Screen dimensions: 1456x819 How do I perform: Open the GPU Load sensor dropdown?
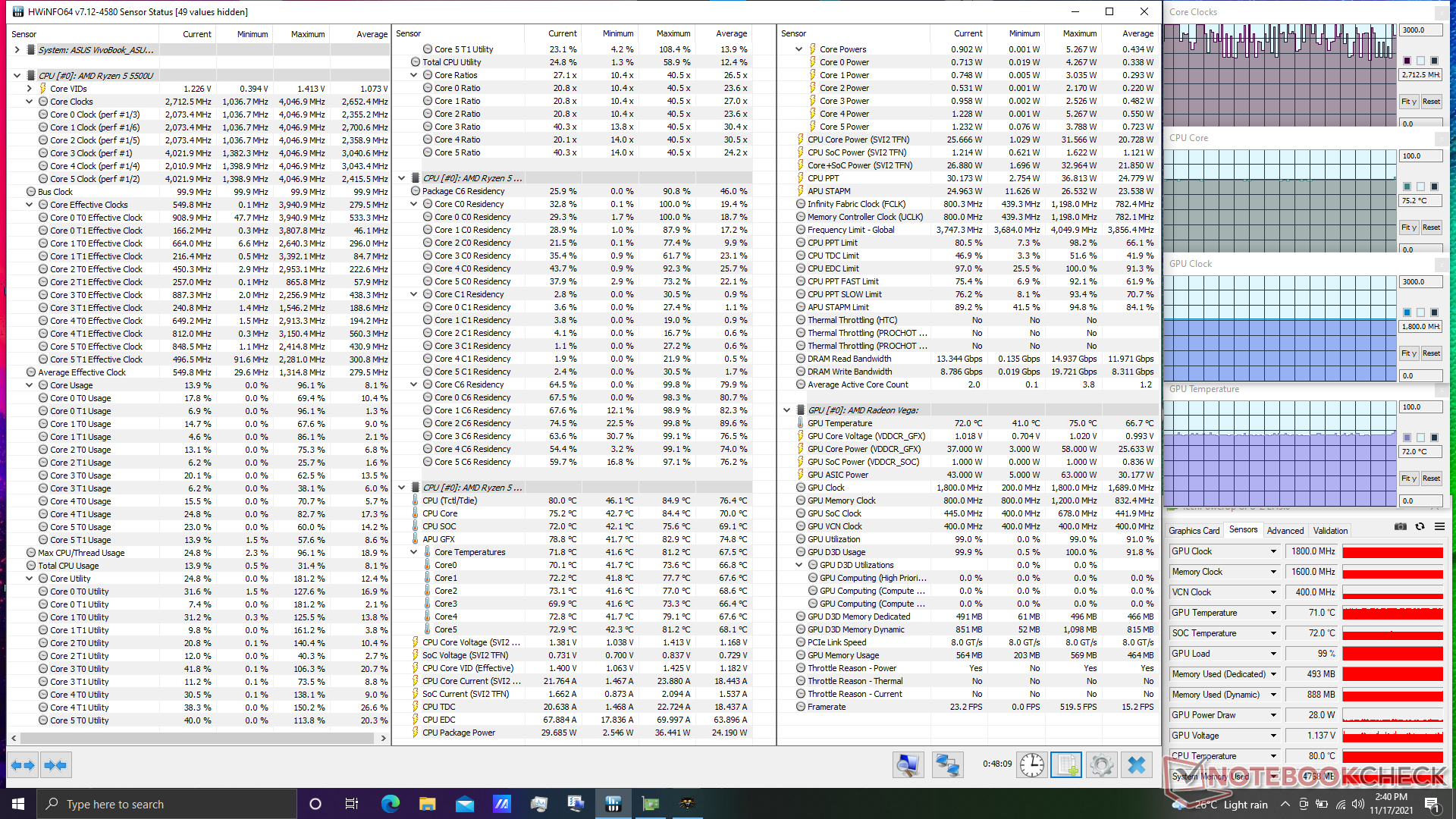(x=1273, y=654)
